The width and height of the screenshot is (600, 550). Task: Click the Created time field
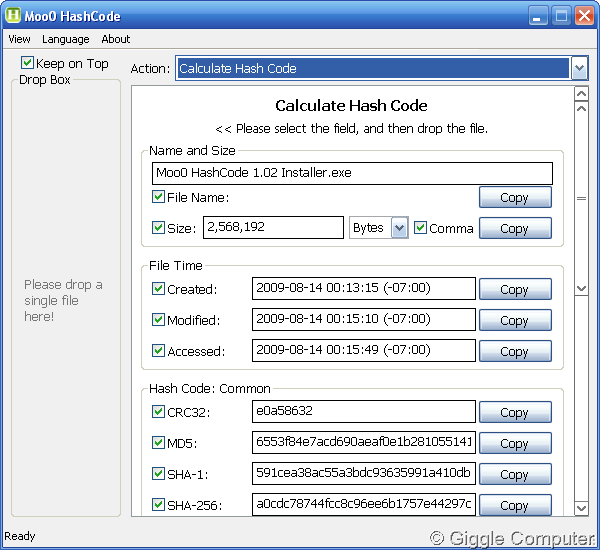pos(364,289)
